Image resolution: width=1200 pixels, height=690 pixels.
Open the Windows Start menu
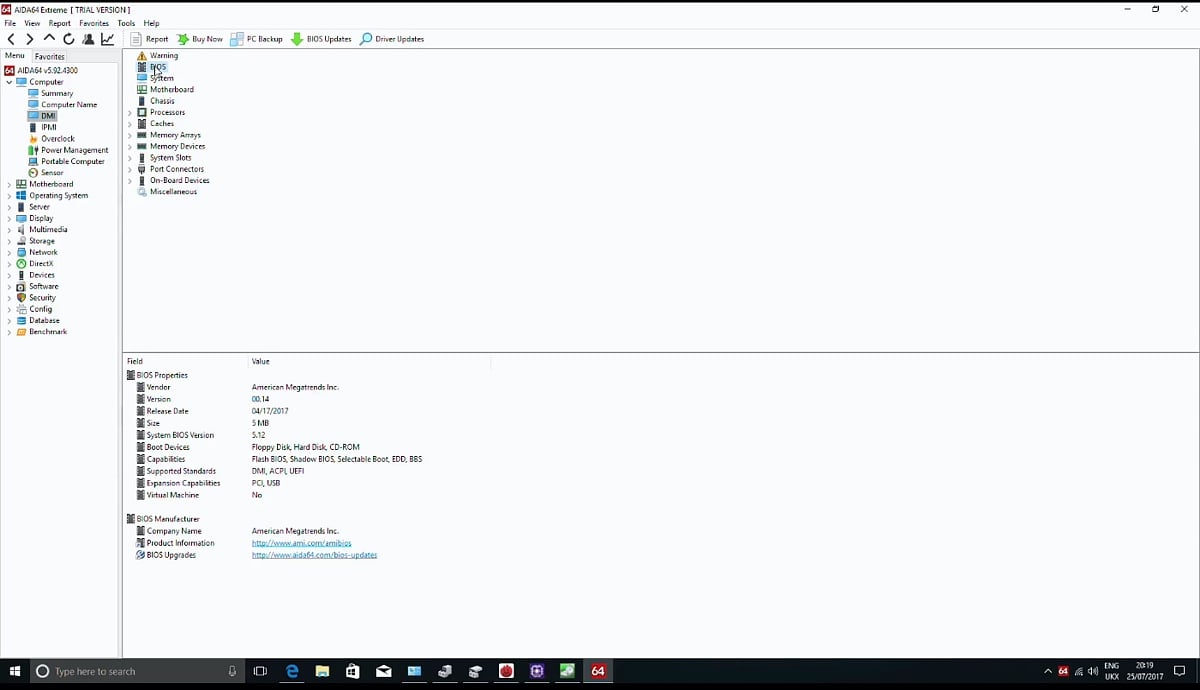[15, 671]
